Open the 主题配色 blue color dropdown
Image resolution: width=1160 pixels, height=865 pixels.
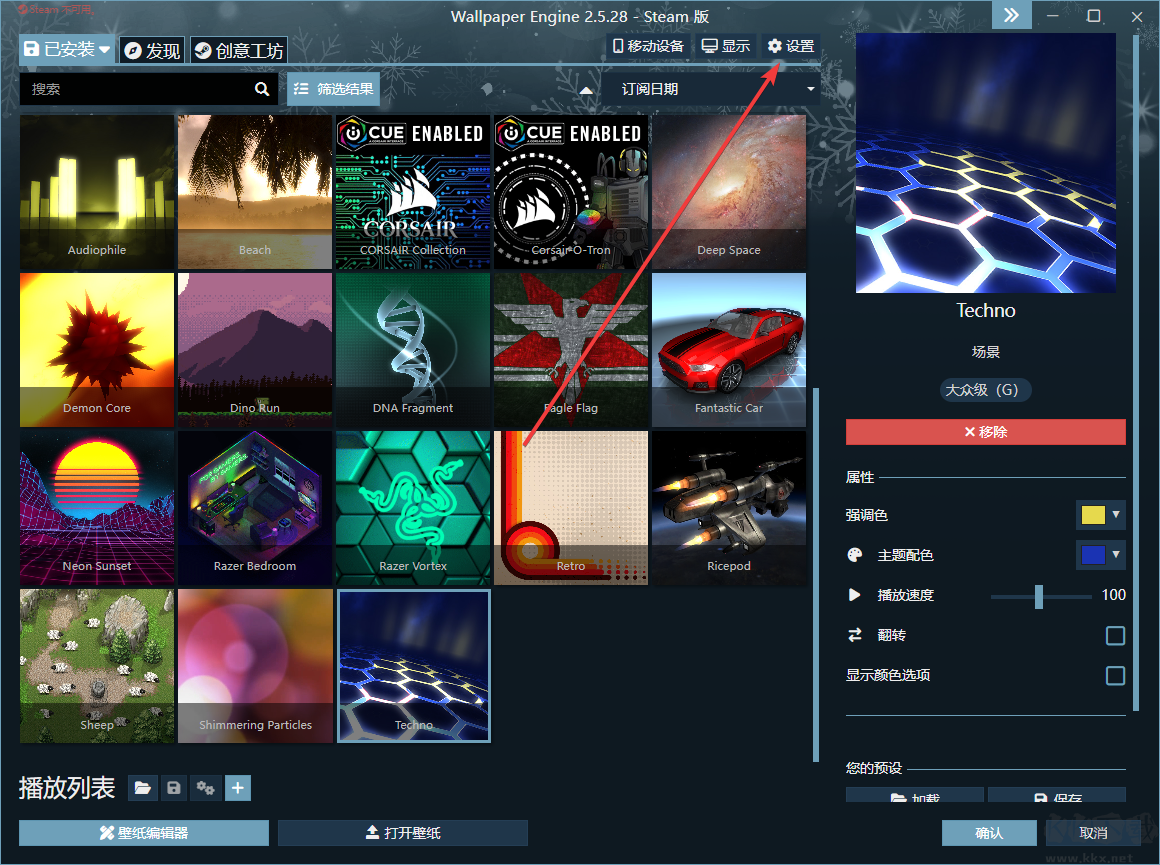coord(1100,555)
